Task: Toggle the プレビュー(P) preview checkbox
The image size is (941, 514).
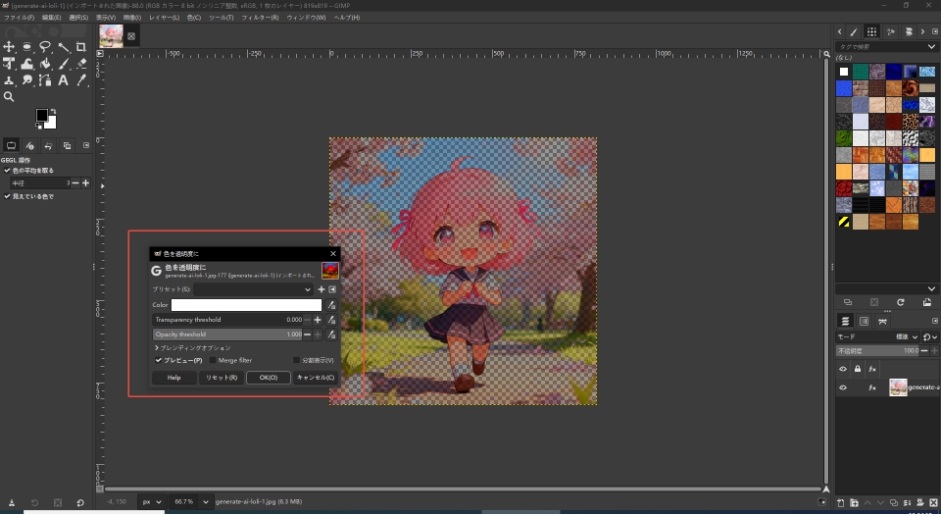Action: [x=159, y=360]
